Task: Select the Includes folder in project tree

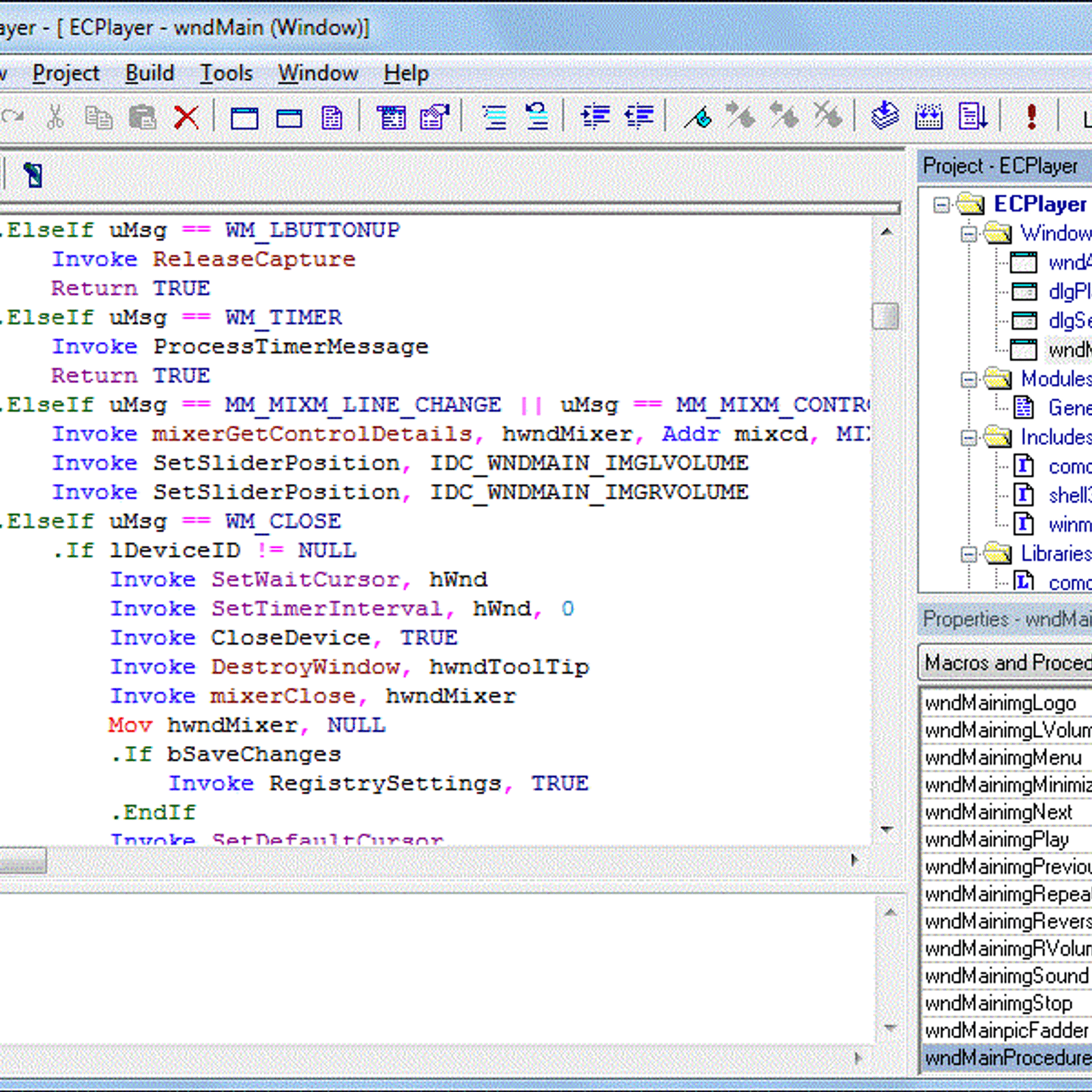Action: 1056,437
